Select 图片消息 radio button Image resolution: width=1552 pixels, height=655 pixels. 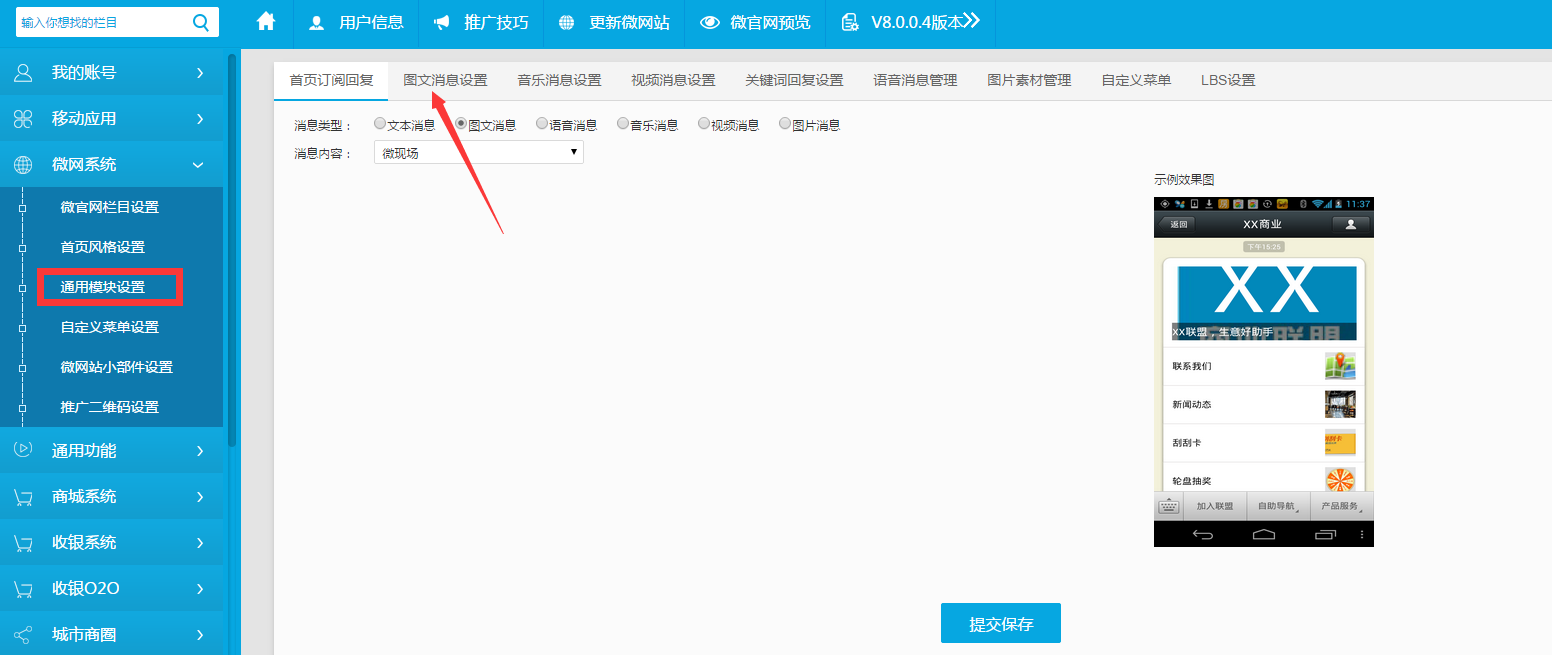[x=785, y=124]
